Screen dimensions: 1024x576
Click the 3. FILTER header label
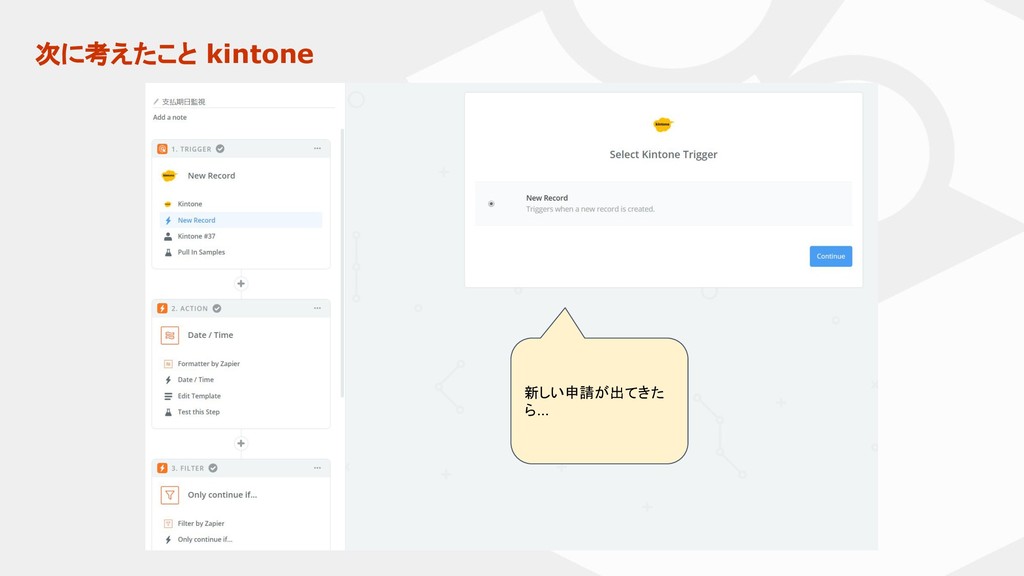pyautogui.click(x=187, y=468)
